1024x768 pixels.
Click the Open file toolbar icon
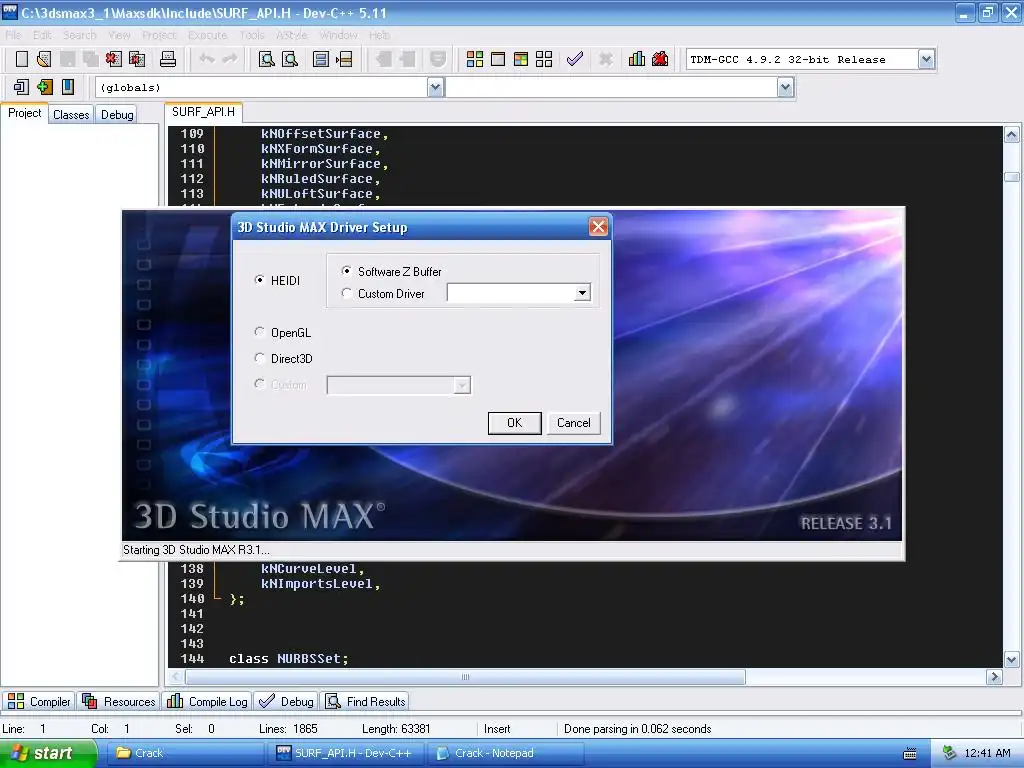coord(44,59)
